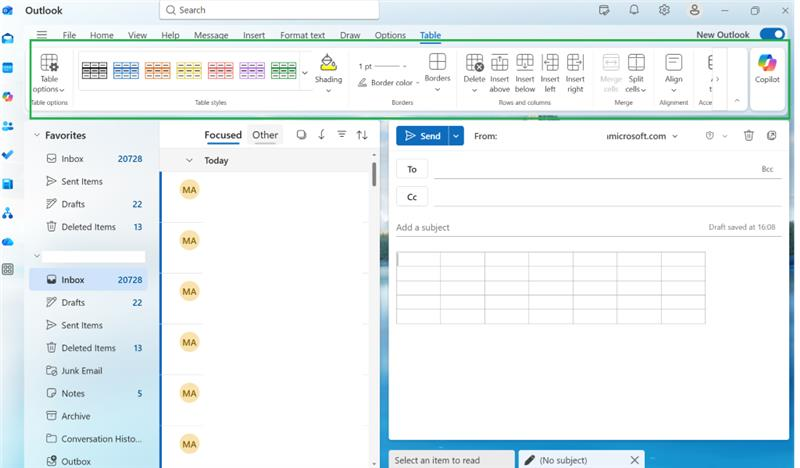This screenshot has height=468, width=800.
Task: Switch to the Other inbox tab
Action: click(x=265, y=135)
